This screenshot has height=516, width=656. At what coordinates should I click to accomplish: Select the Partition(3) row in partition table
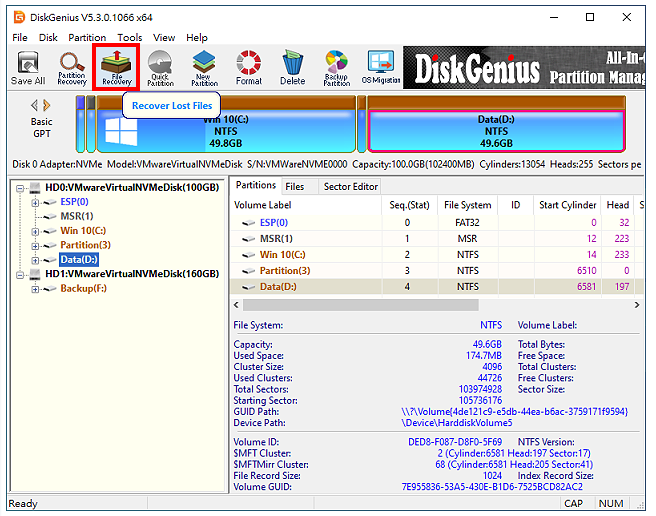437,271
